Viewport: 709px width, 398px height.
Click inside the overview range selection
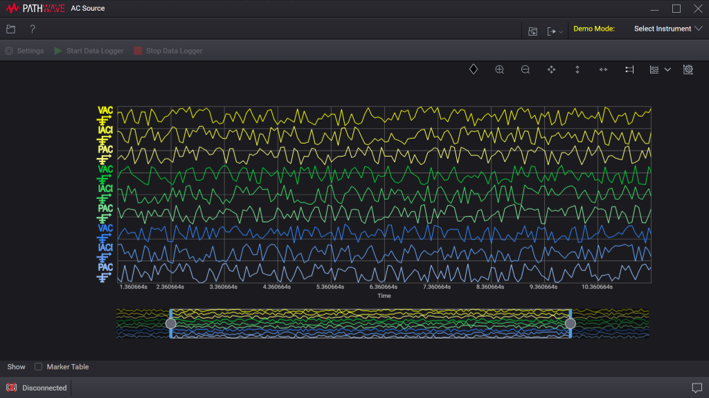tap(370, 323)
